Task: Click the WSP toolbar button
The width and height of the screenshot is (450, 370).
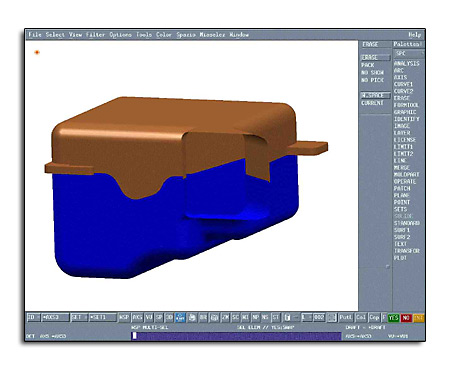Action: pyautogui.click(x=124, y=317)
